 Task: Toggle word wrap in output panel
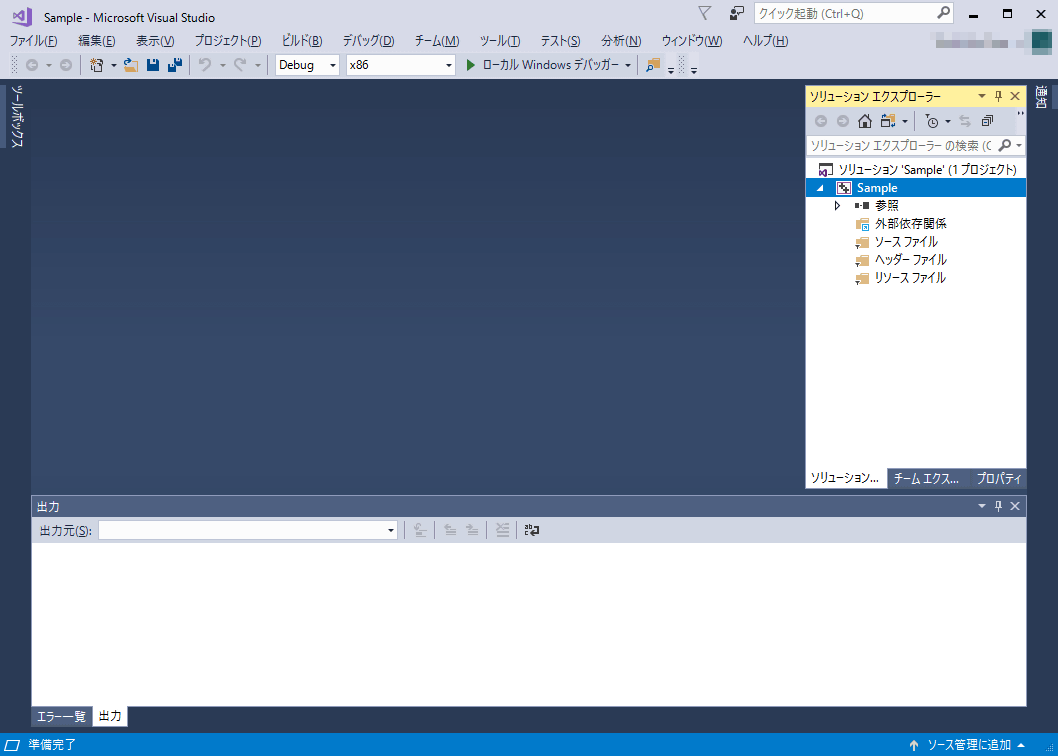[x=532, y=531]
